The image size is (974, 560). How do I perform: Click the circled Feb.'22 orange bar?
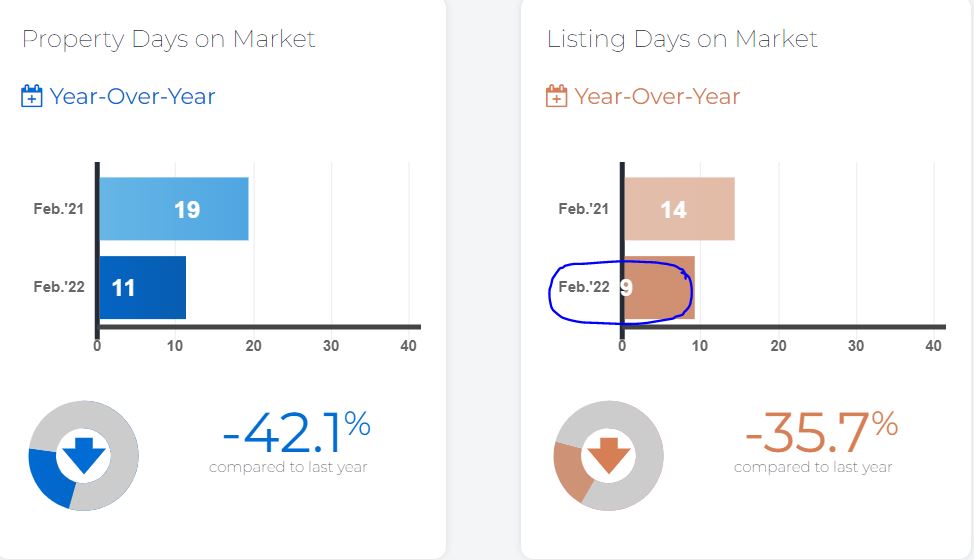658,288
